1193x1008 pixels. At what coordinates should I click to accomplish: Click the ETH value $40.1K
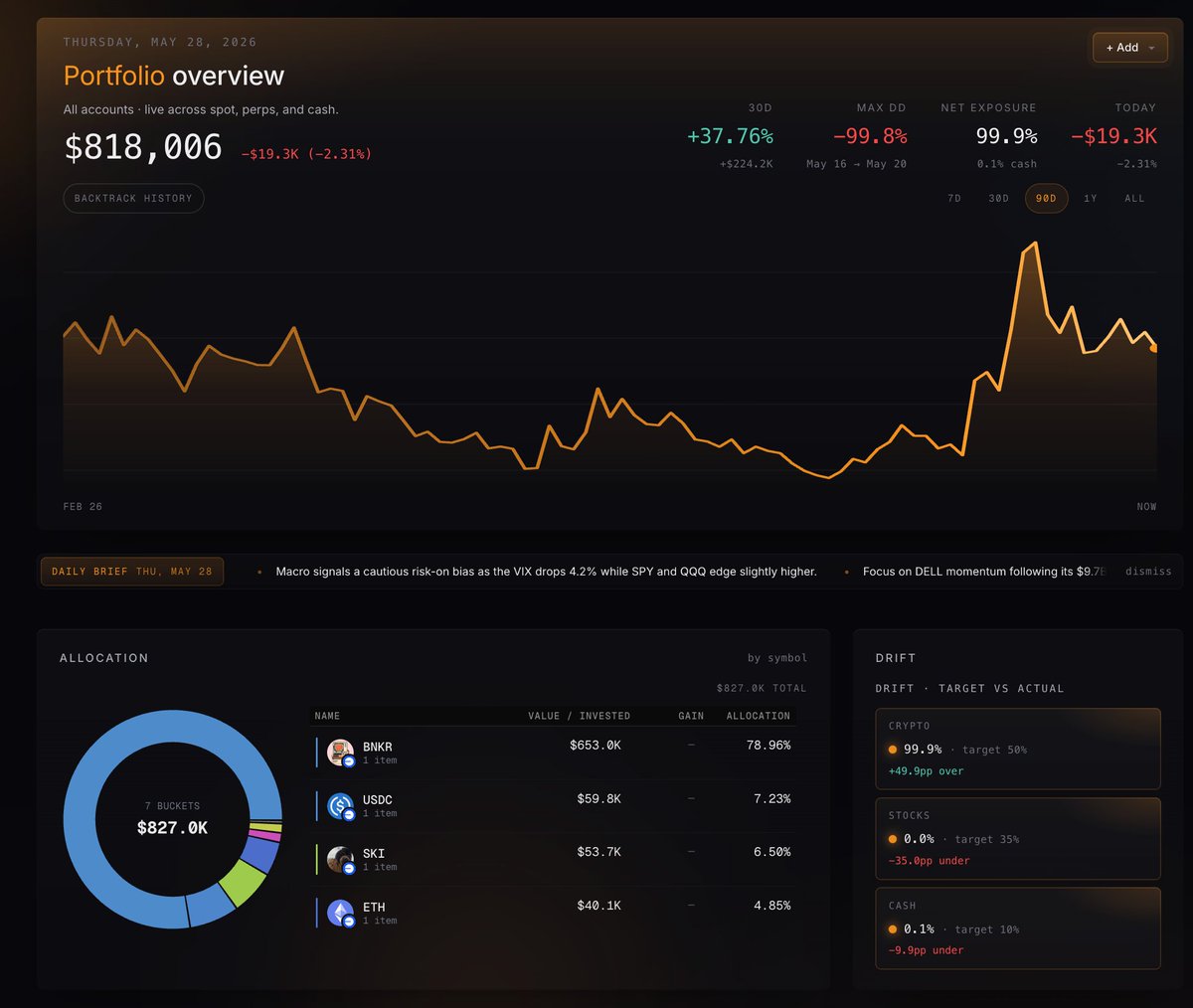coord(598,906)
